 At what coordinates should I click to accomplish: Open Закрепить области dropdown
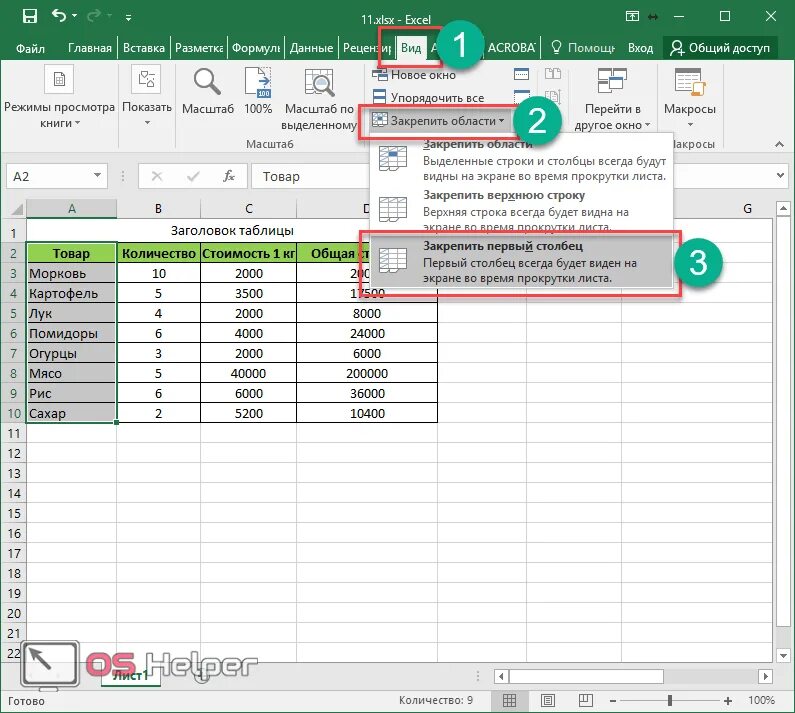coord(438,121)
